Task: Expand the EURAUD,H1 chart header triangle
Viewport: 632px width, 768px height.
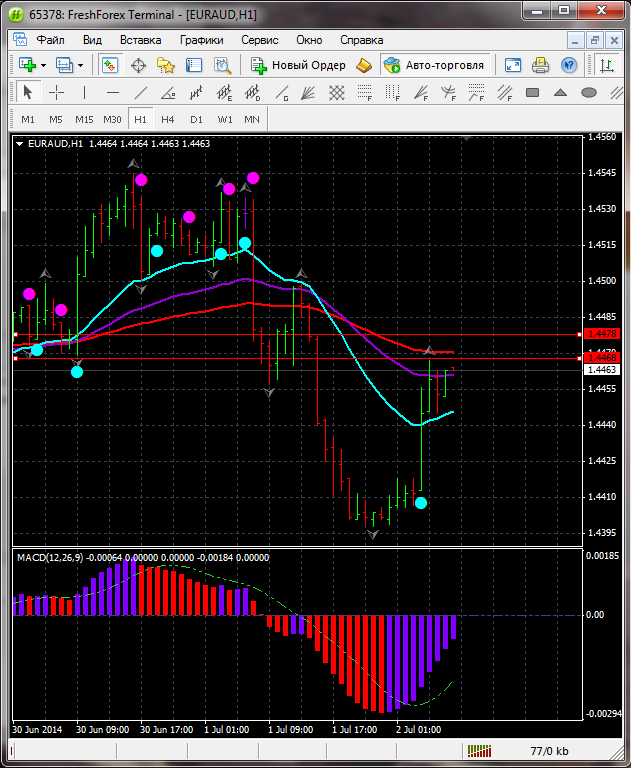Action: tap(20, 143)
